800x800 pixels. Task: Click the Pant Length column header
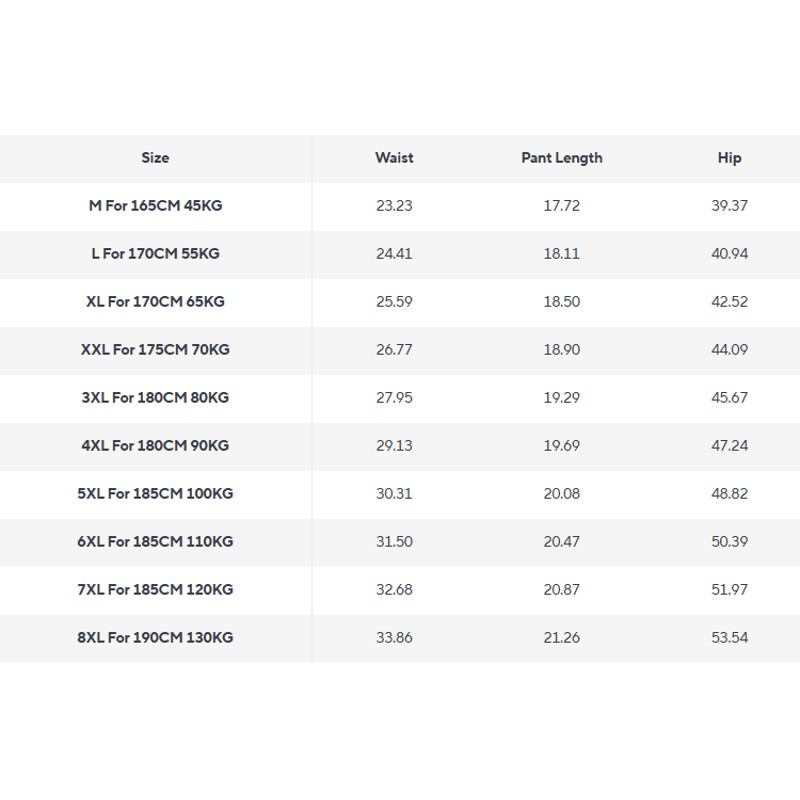coord(562,158)
